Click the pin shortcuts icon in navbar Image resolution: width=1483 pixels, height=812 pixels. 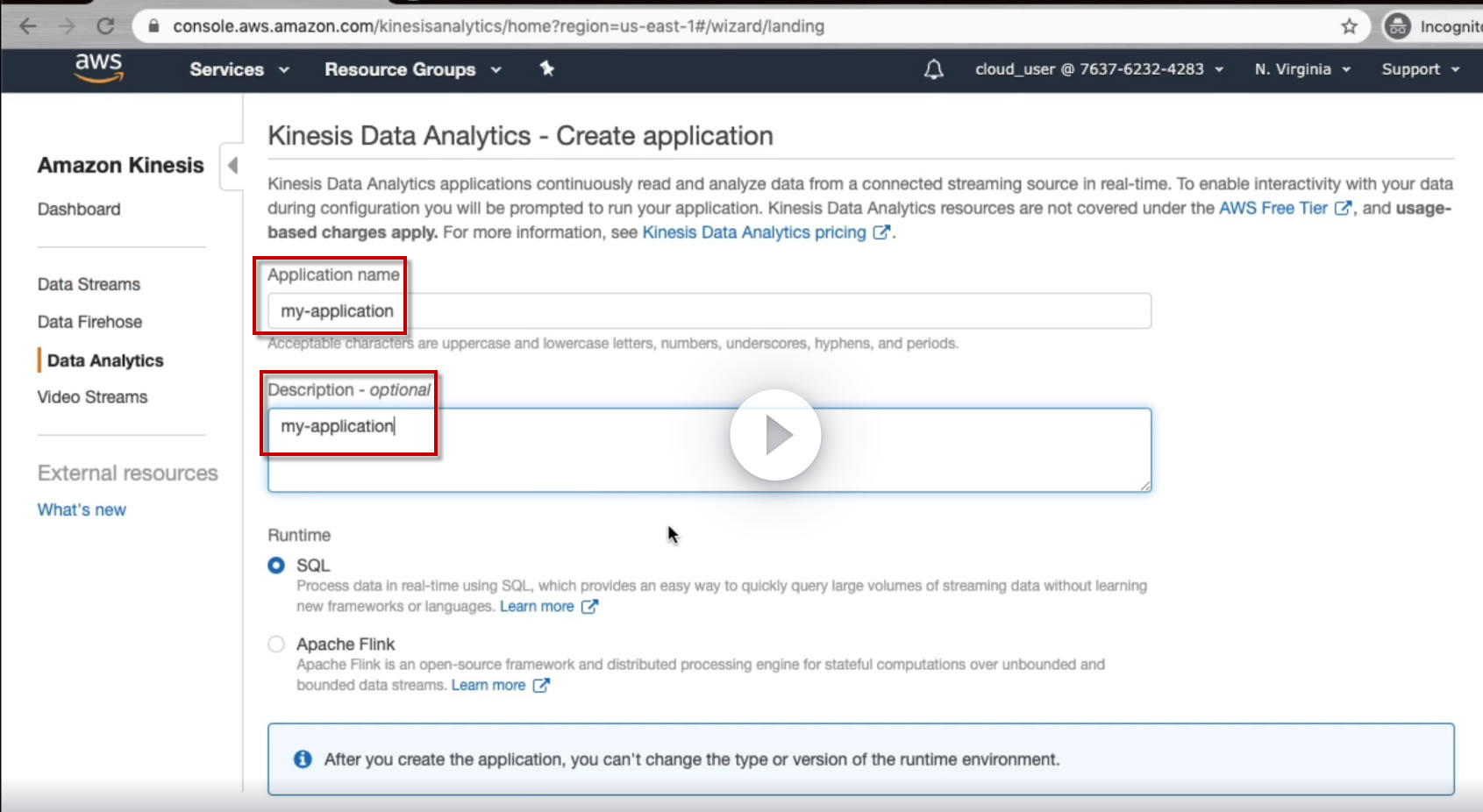[x=547, y=68]
